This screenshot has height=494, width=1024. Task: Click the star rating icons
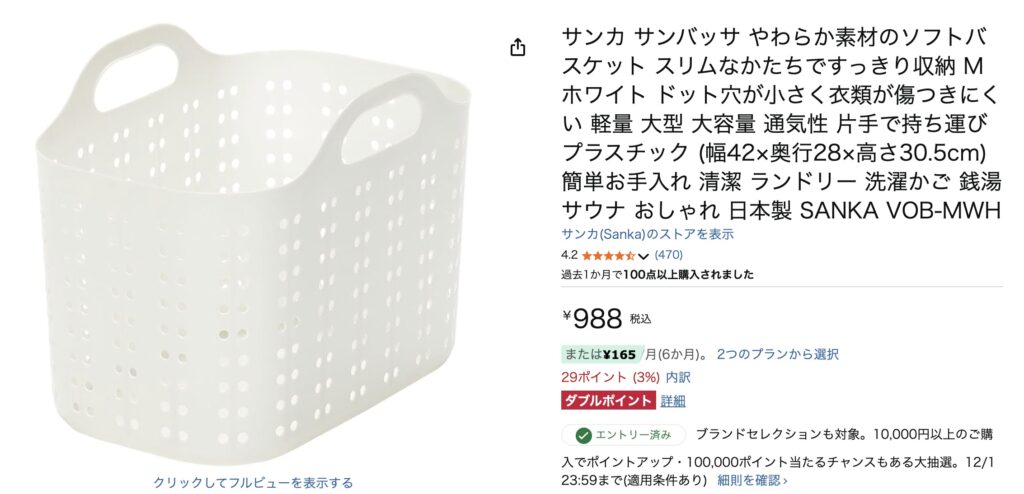click(608, 255)
